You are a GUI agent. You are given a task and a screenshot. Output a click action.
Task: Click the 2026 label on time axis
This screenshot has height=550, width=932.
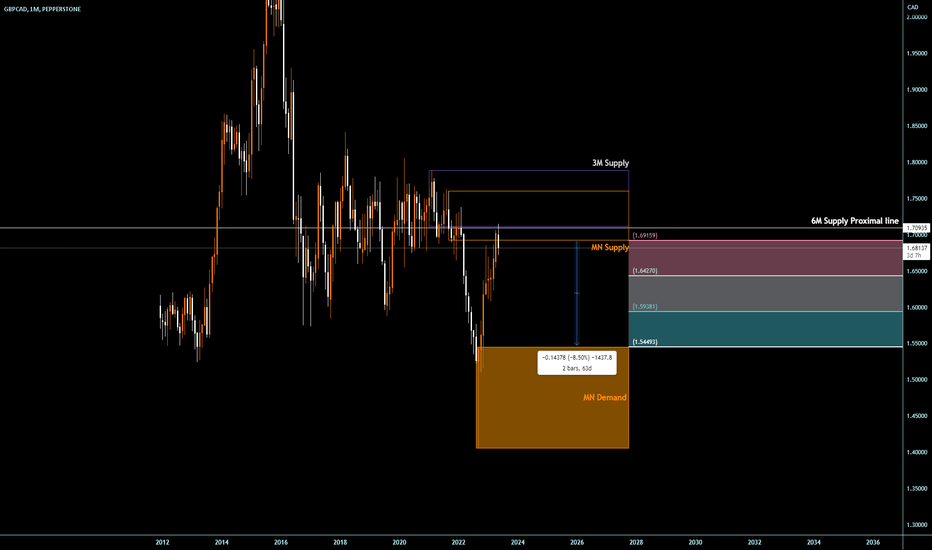(x=577, y=542)
